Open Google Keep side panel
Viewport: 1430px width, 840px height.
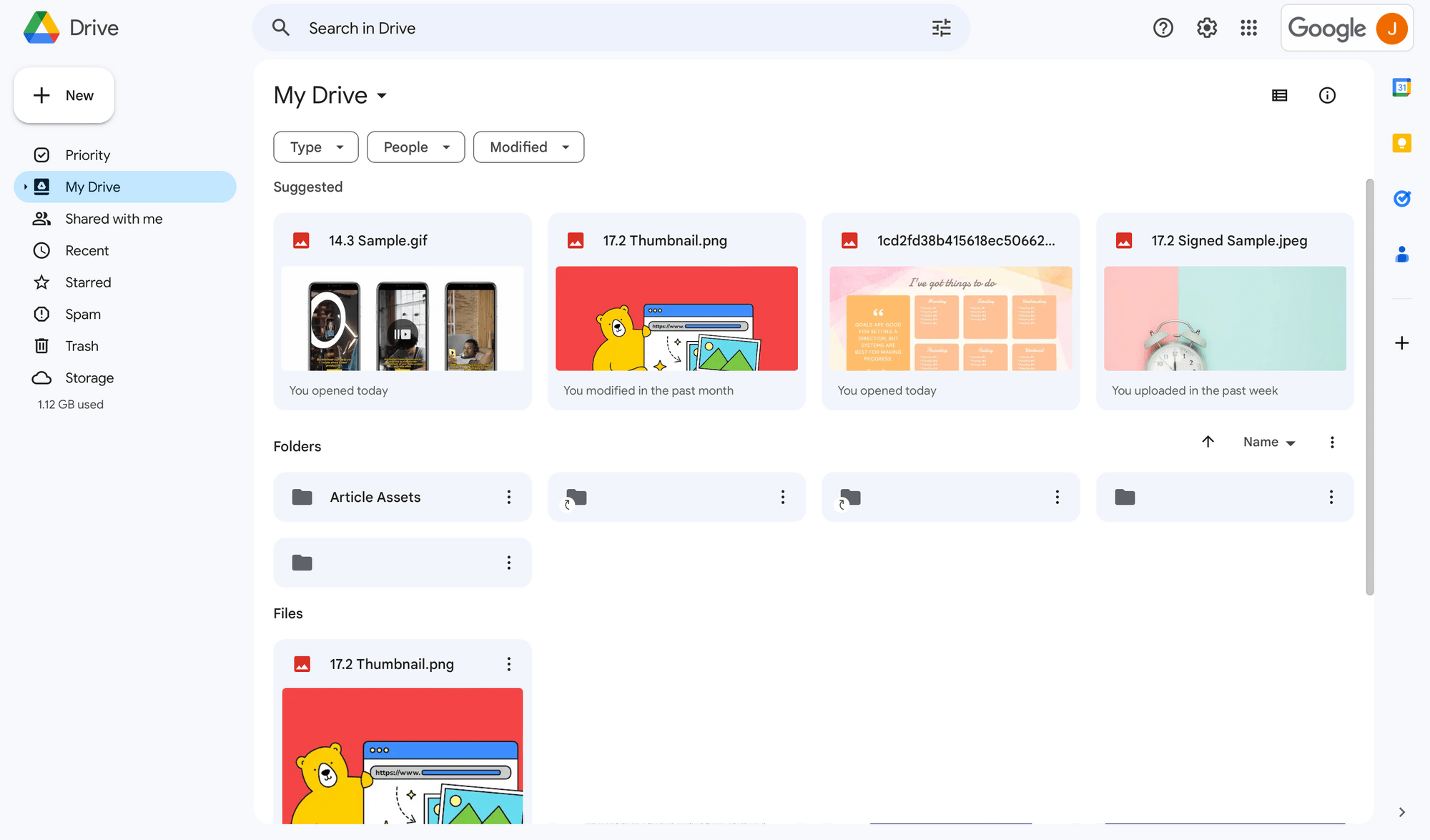coord(1401,143)
